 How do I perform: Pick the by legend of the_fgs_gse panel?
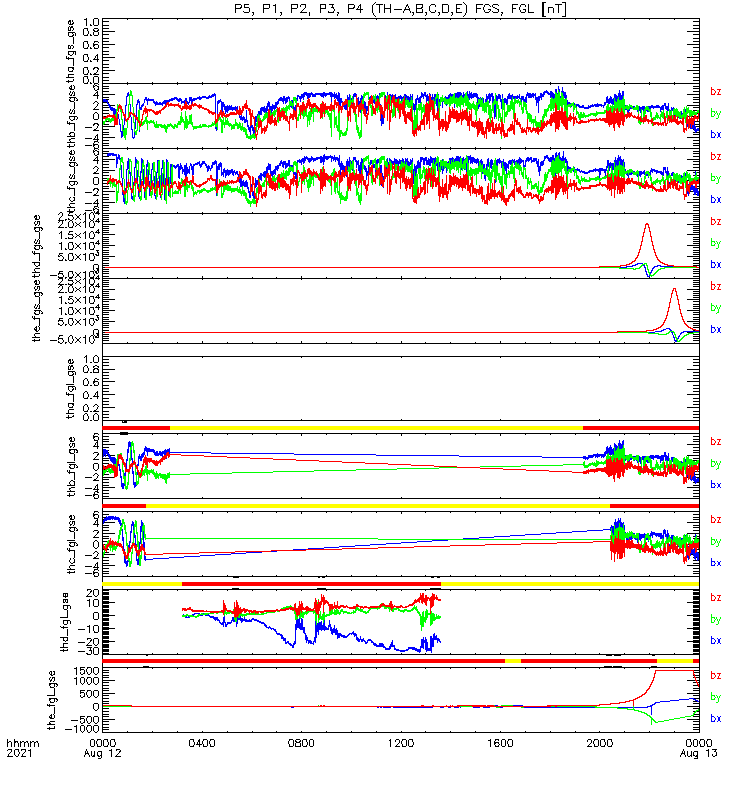(x=716, y=308)
